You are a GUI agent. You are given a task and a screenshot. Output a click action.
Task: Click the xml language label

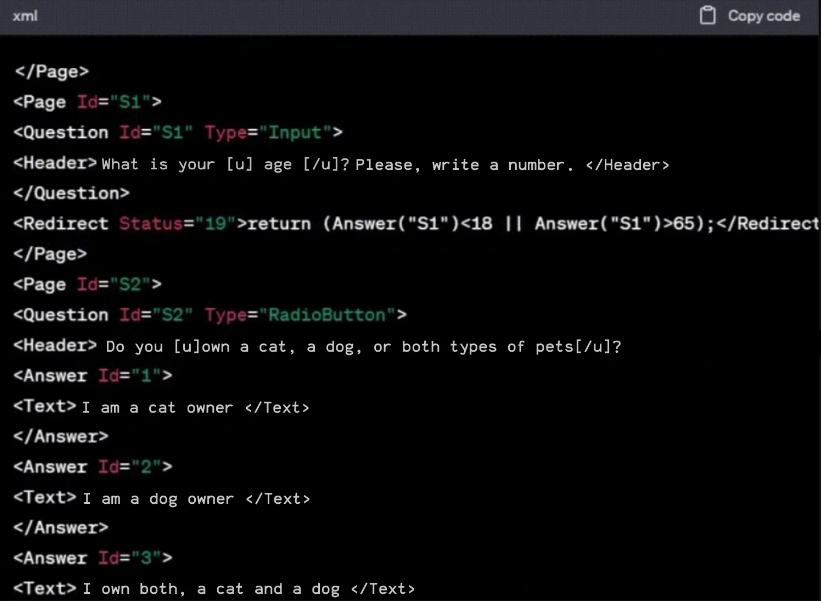[25, 16]
